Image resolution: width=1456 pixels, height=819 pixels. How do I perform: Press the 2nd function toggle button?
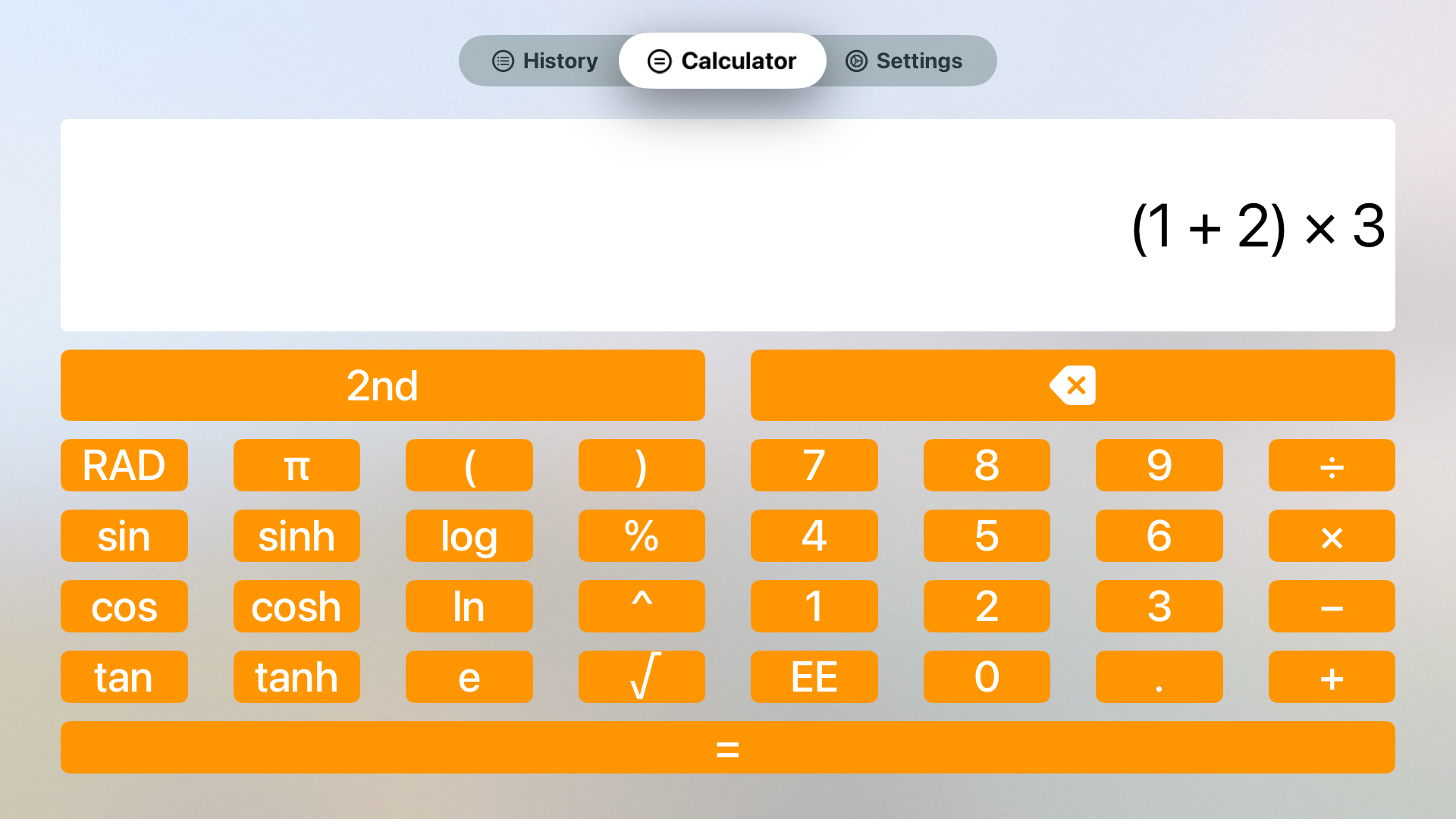[382, 385]
